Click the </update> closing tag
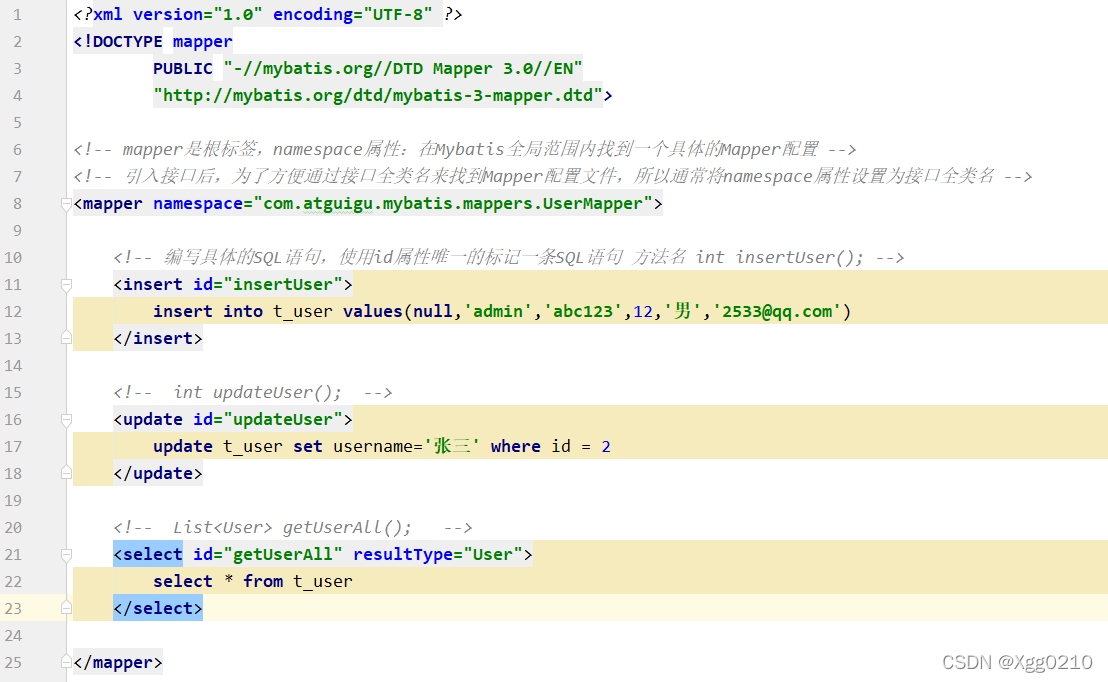Image resolution: width=1108 pixels, height=682 pixels. pyautogui.click(x=158, y=474)
